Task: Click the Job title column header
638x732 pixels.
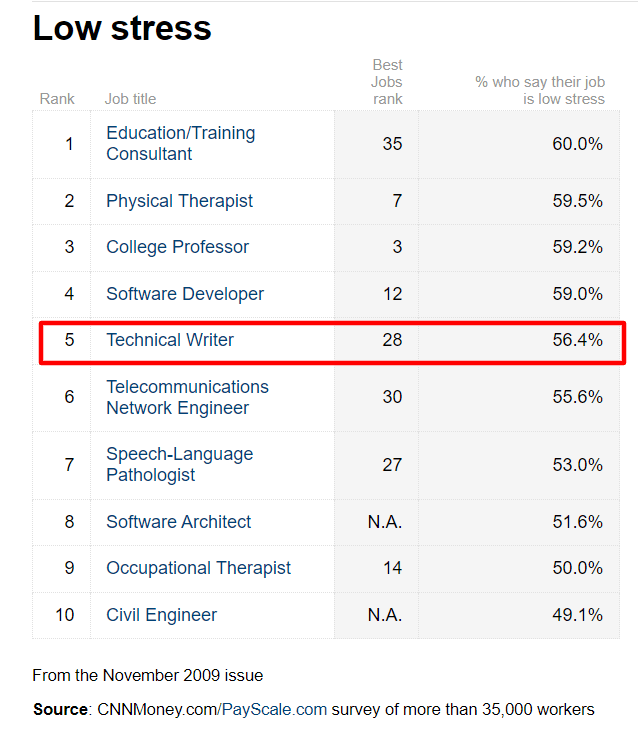Action: click(130, 99)
